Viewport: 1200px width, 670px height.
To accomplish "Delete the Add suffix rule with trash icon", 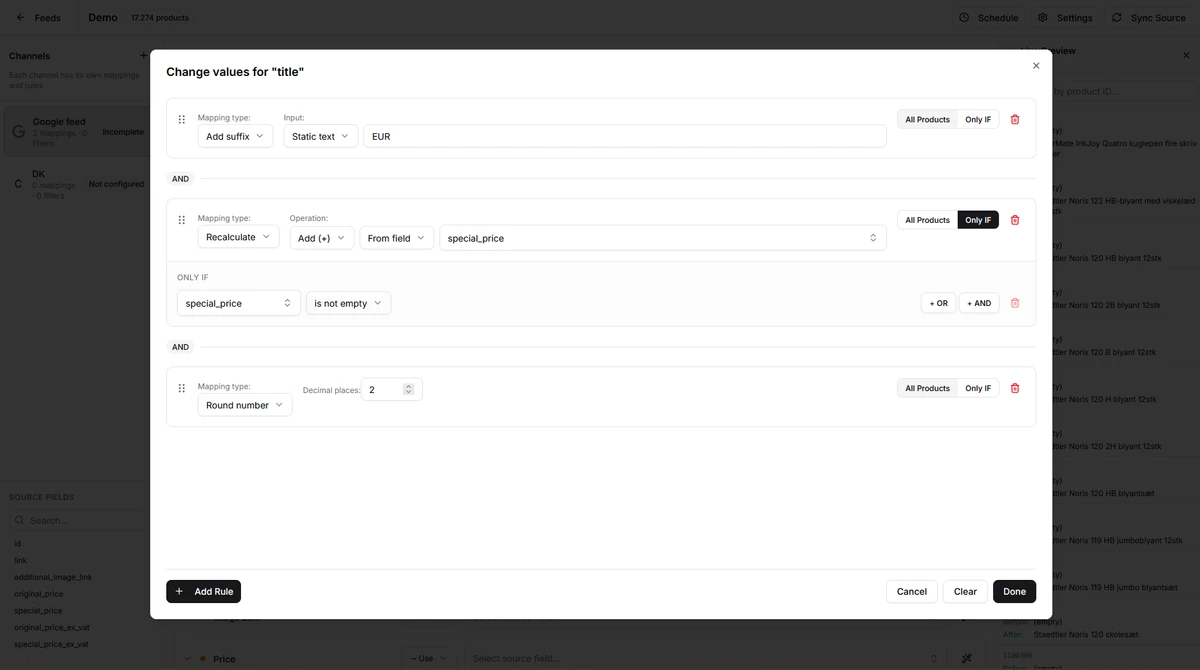I will tap(1015, 120).
